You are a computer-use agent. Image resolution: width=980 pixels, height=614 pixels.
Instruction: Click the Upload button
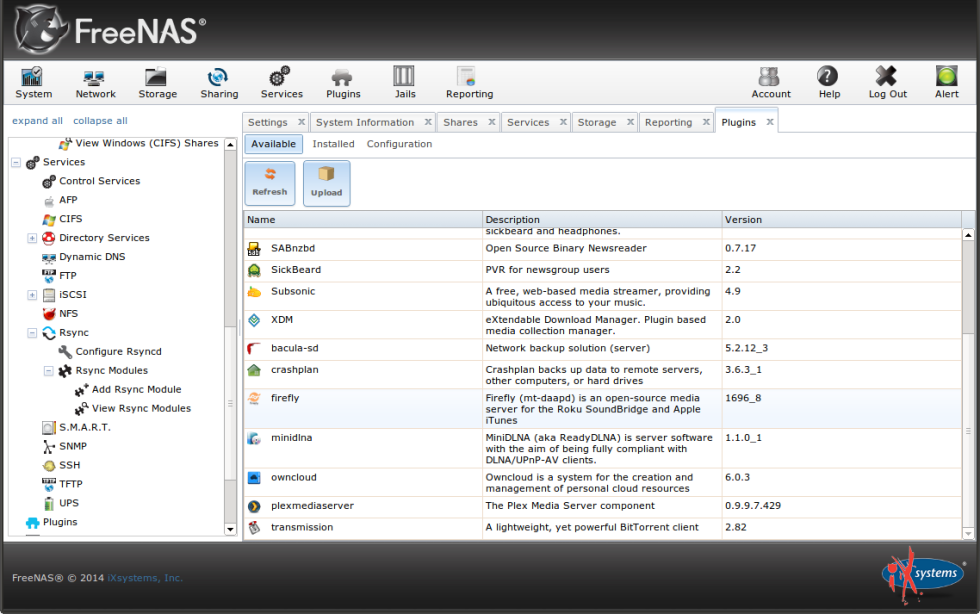pos(326,181)
